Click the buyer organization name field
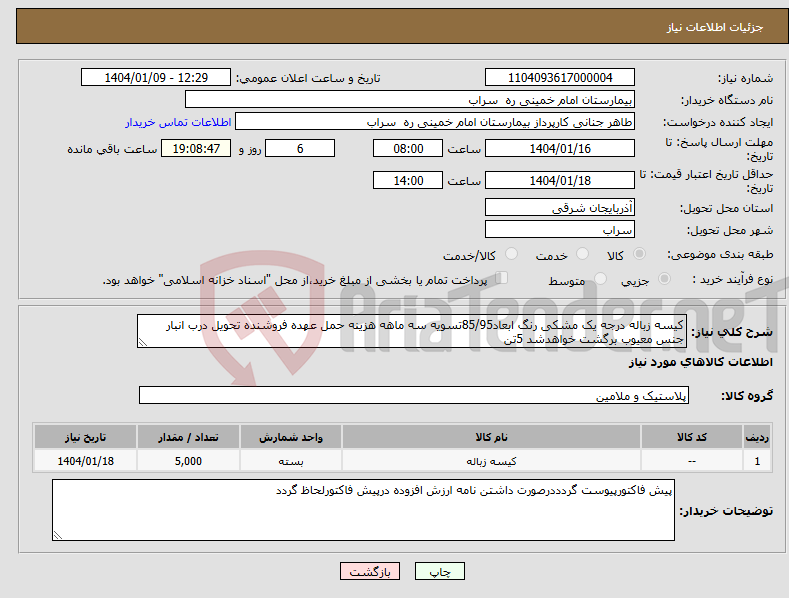 click(410, 100)
